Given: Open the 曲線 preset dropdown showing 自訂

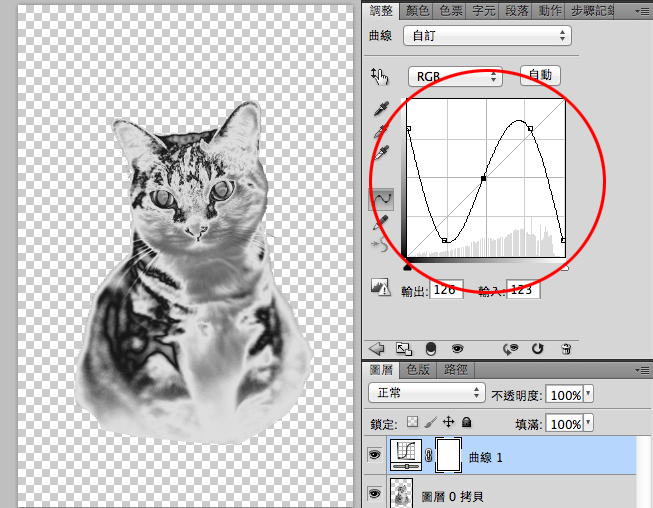Looking at the screenshot, I should click(x=487, y=36).
